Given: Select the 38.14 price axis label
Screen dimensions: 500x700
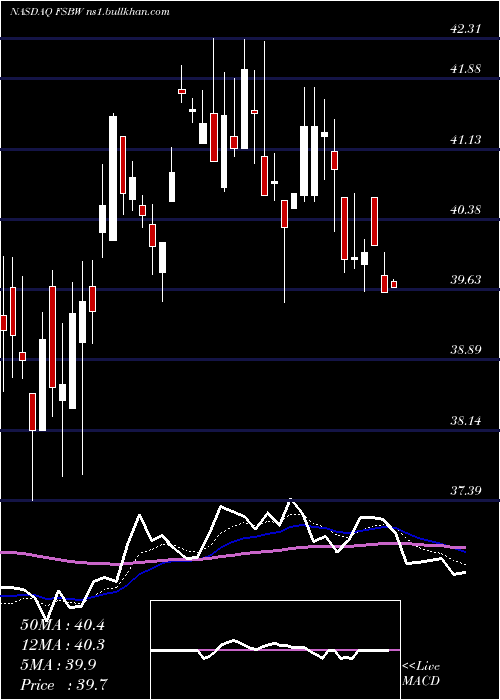Looking at the screenshot, I should click(x=465, y=421).
